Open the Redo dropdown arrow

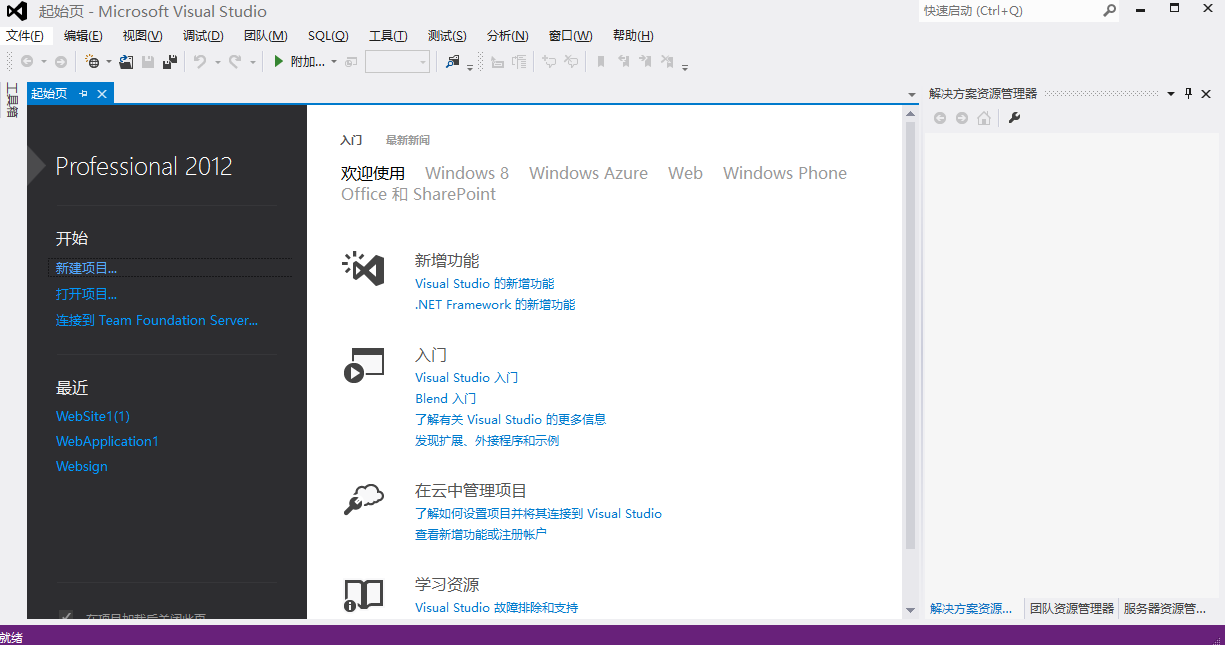[x=254, y=62]
